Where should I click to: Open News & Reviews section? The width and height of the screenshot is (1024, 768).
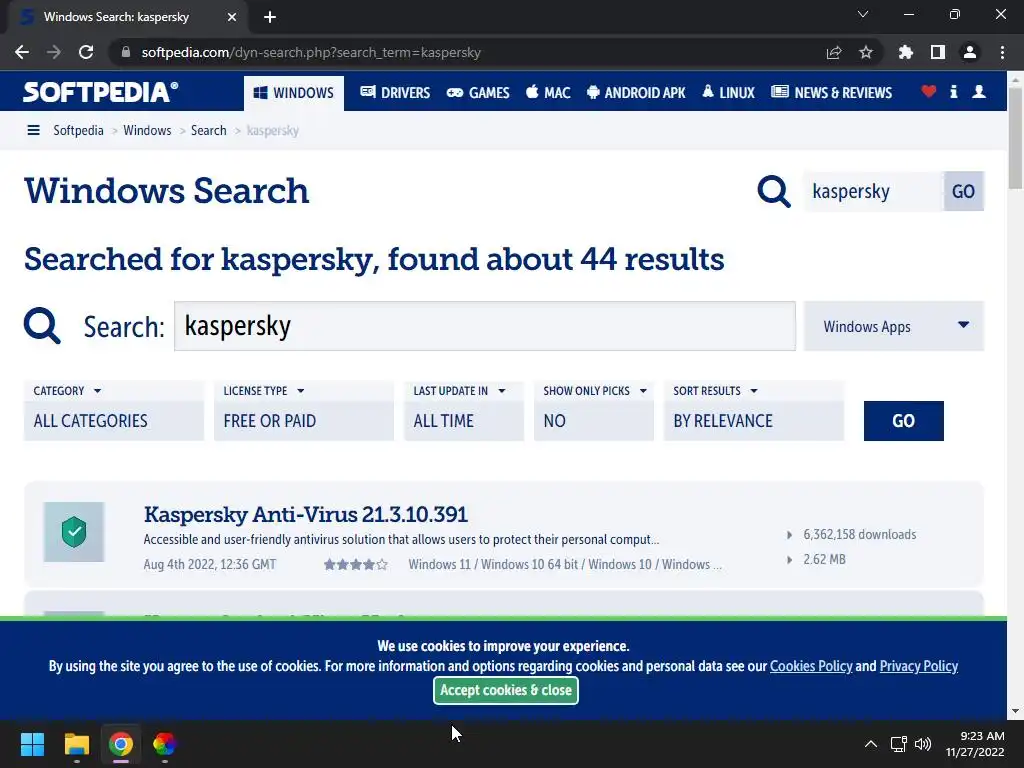pyautogui.click(x=831, y=93)
